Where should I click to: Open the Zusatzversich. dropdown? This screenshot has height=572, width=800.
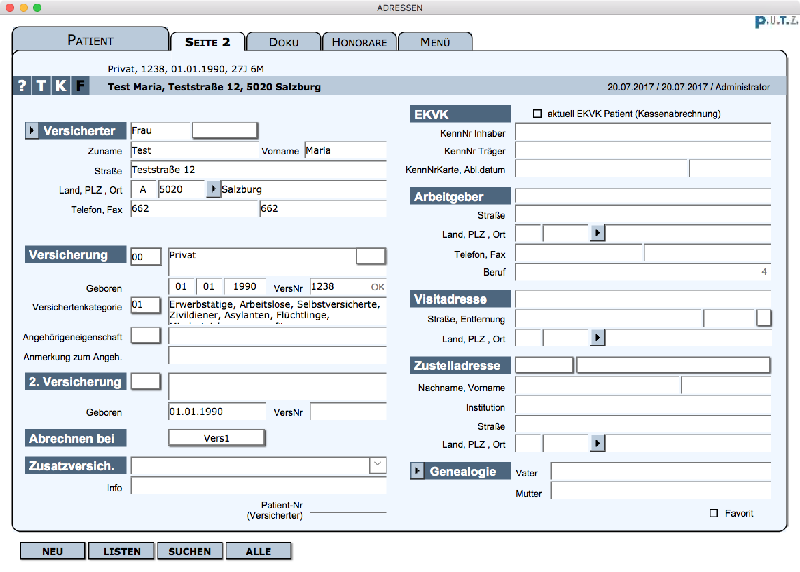(x=378, y=464)
